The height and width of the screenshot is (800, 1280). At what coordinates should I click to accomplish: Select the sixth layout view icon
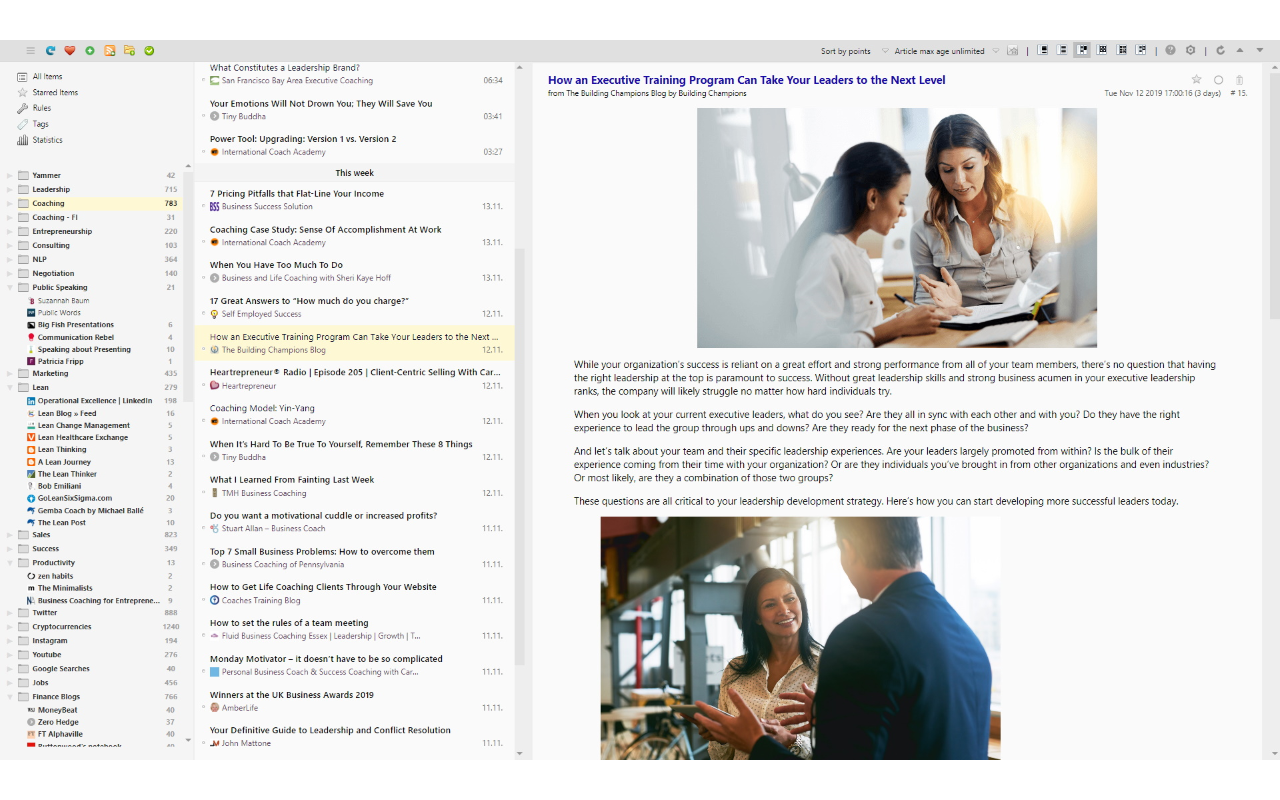[1142, 51]
